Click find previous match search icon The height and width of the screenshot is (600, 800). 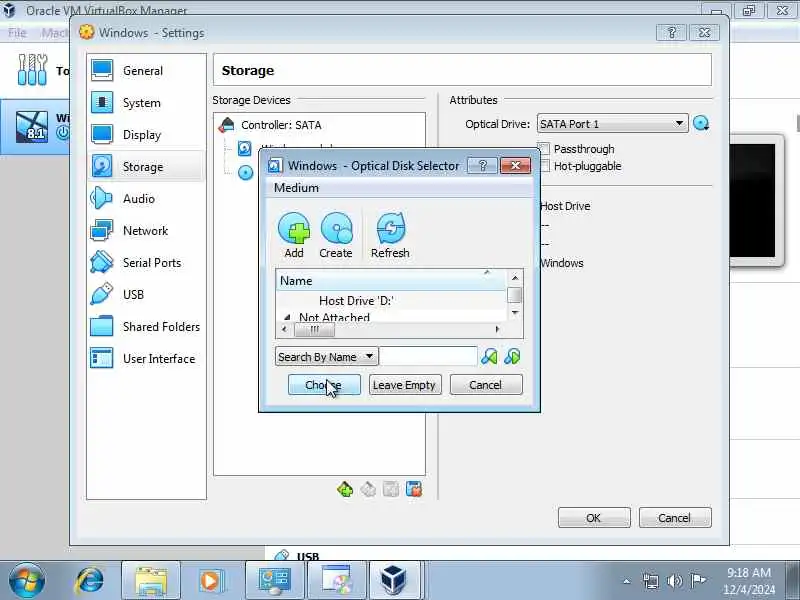[x=489, y=357]
